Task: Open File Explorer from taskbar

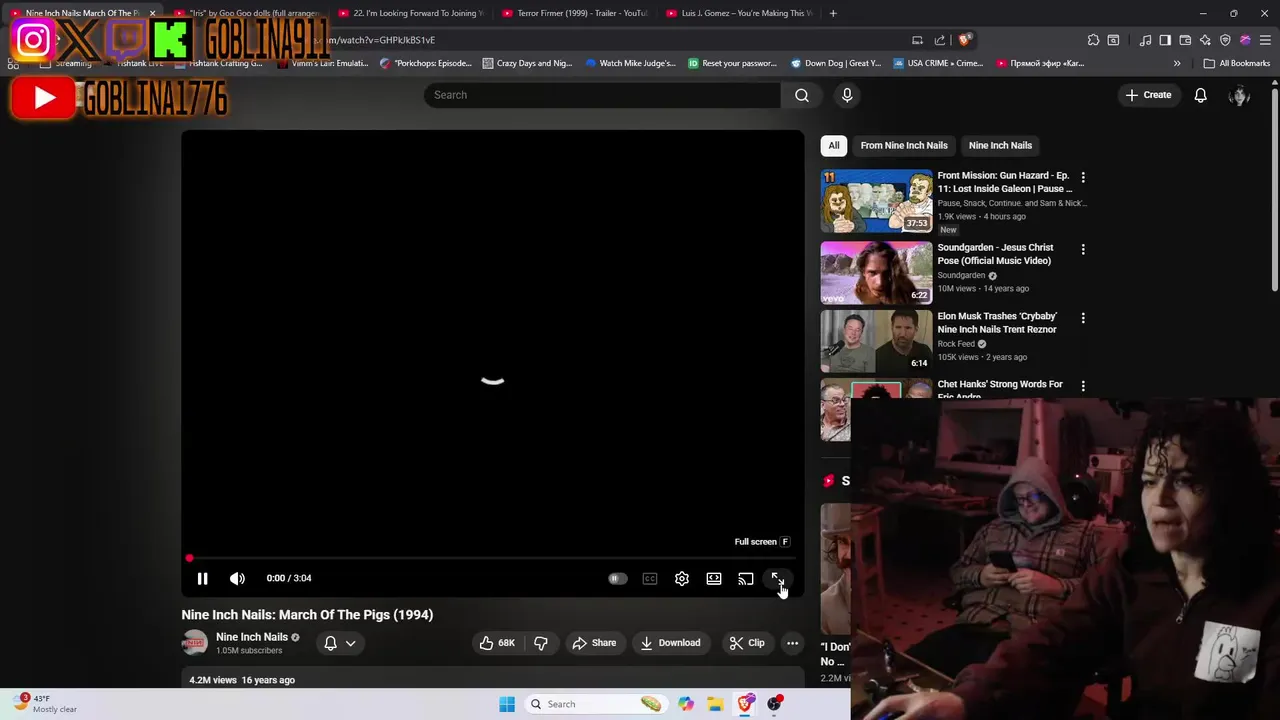Action: tap(715, 704)
